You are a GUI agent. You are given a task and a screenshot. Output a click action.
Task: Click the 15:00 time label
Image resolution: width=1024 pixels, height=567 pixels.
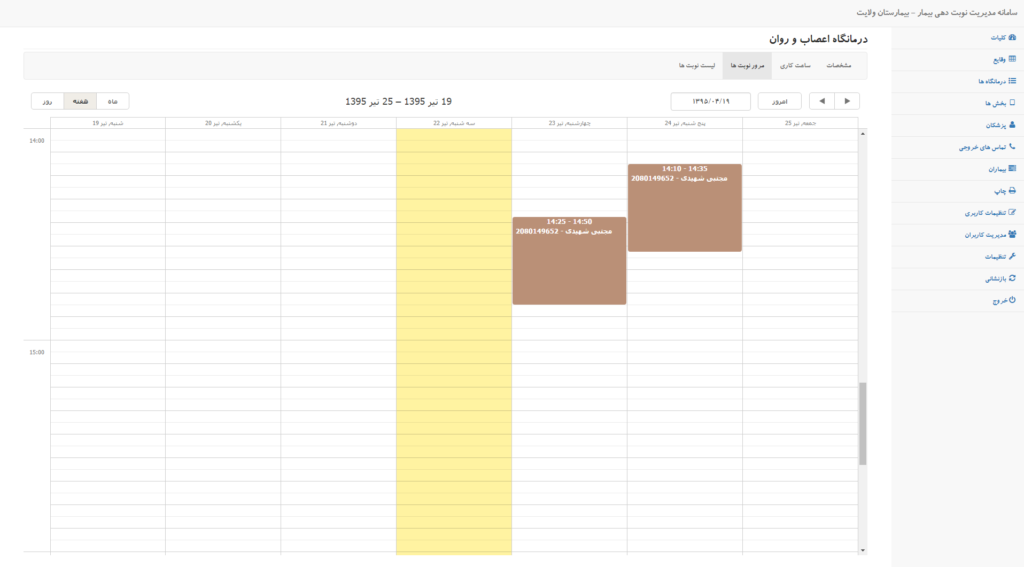[x=37, y=352]
